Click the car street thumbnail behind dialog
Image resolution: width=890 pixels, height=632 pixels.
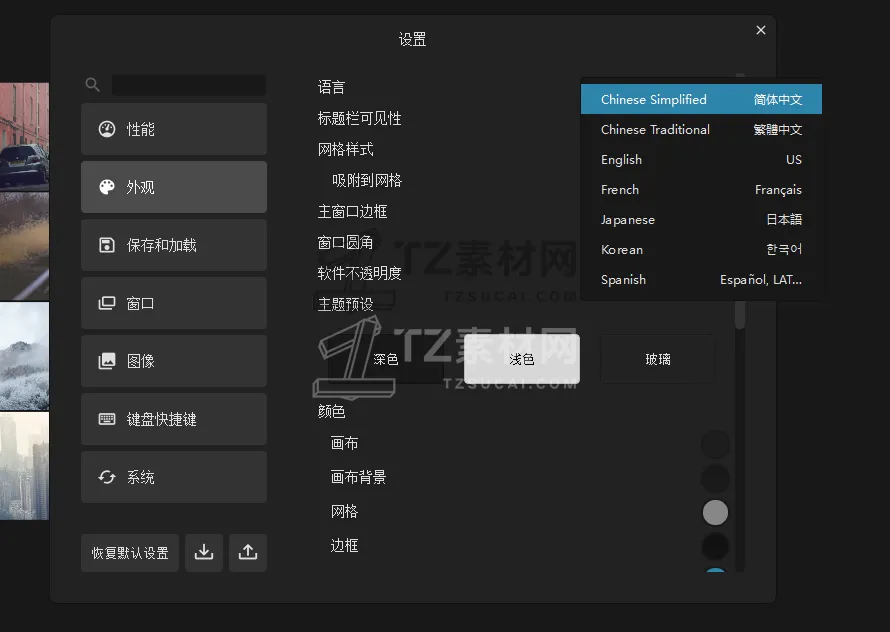pos(24,136)
